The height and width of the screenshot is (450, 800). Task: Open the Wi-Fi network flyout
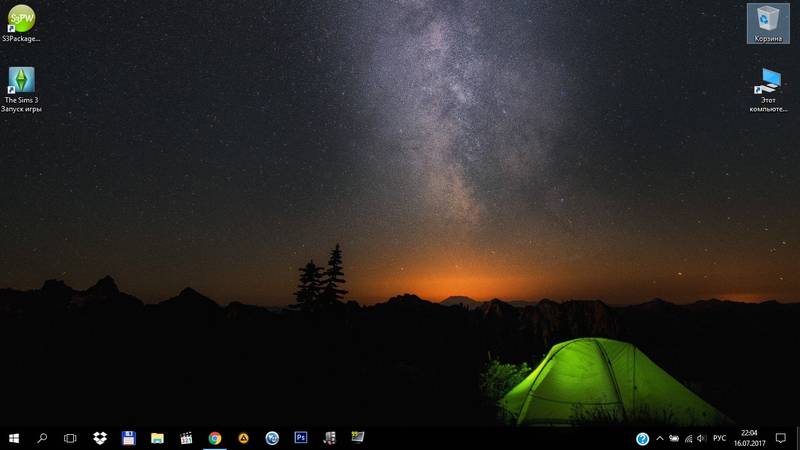pyautogui.click(x=688, y=438)
